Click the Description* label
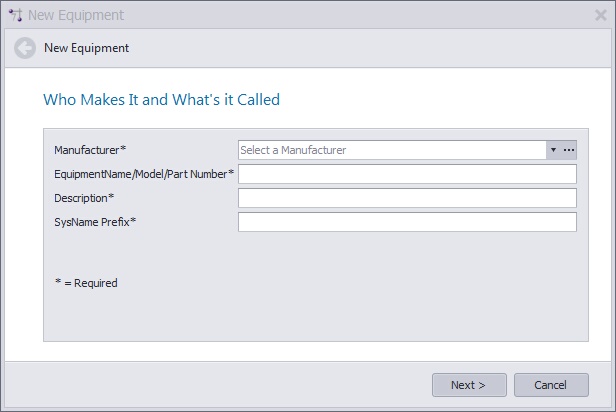The height and width of the screenshot is (412, 616). (x=84, y=198)
